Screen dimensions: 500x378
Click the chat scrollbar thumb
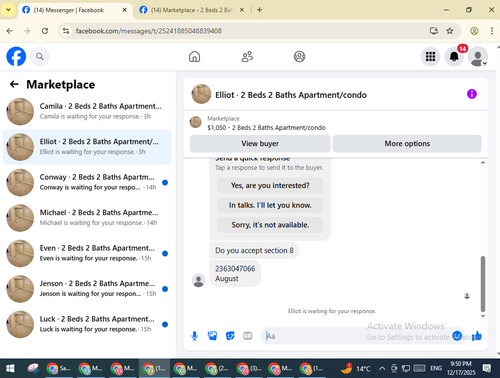click(x=482, y=284)
